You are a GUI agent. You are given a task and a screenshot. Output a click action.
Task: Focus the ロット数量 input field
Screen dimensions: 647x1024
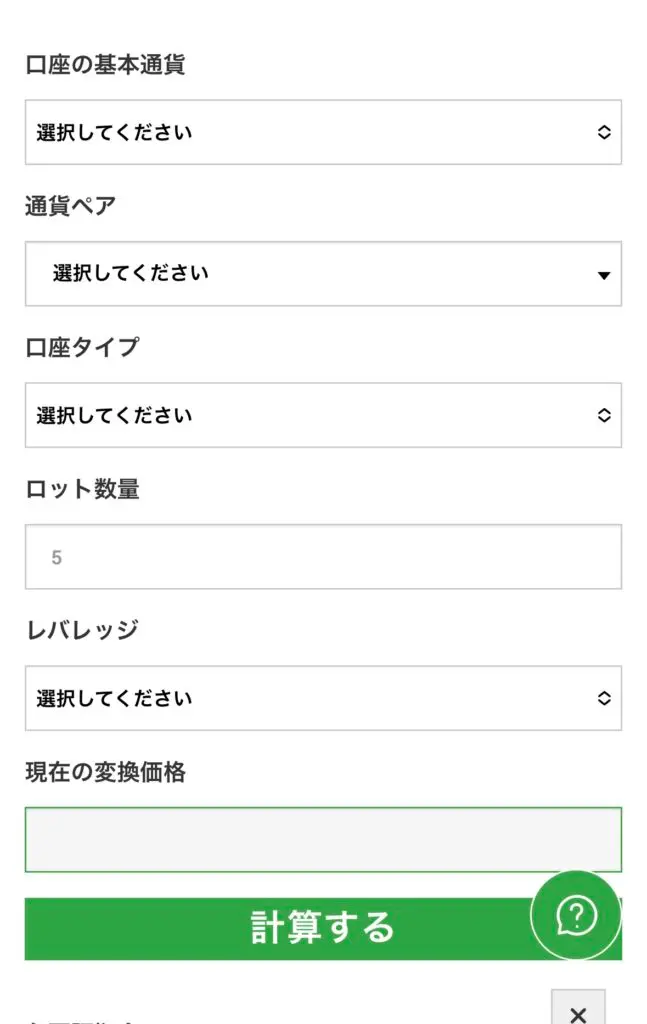[x=322, y=557]
